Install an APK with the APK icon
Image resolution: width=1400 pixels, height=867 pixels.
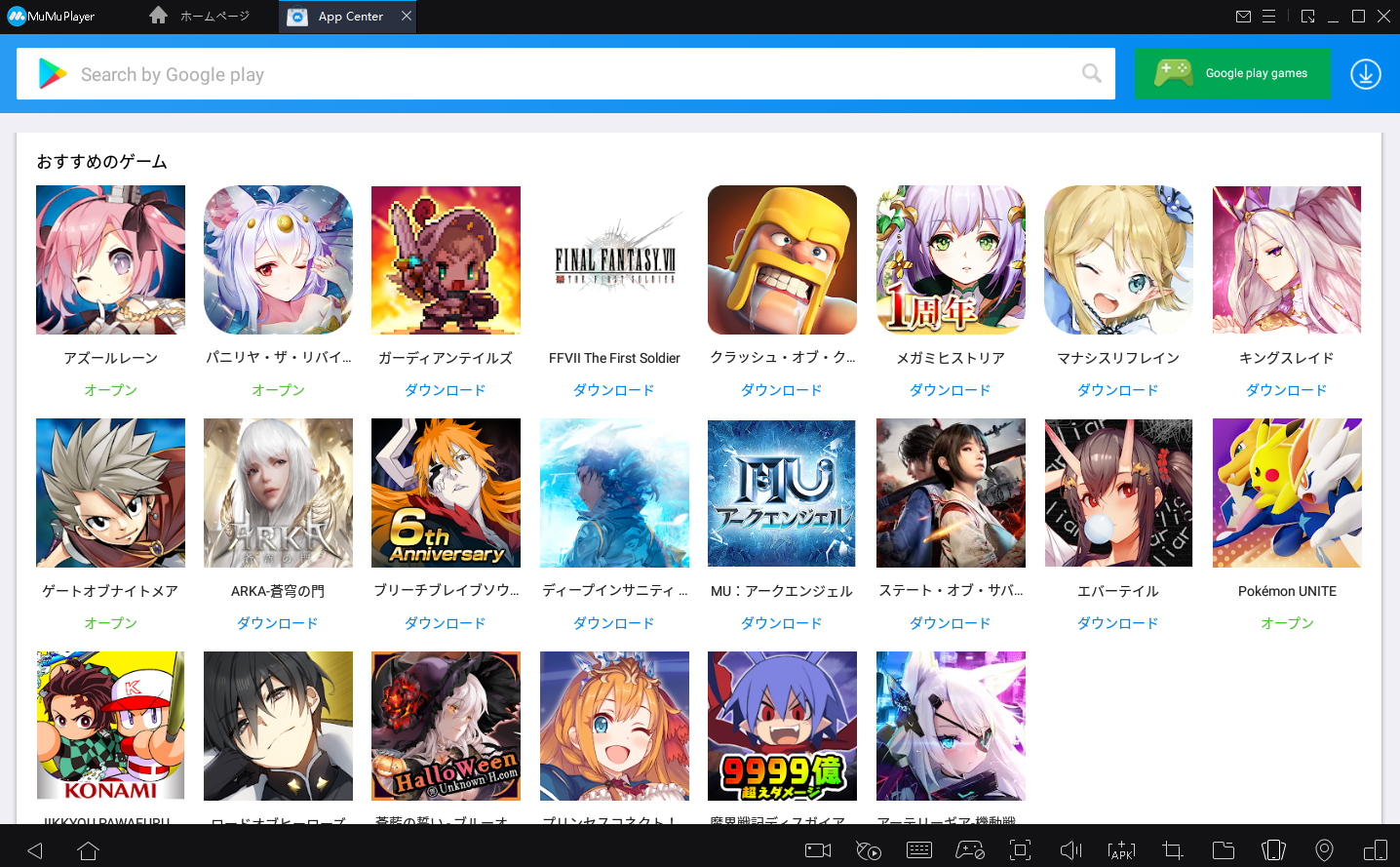[1122, 850]
